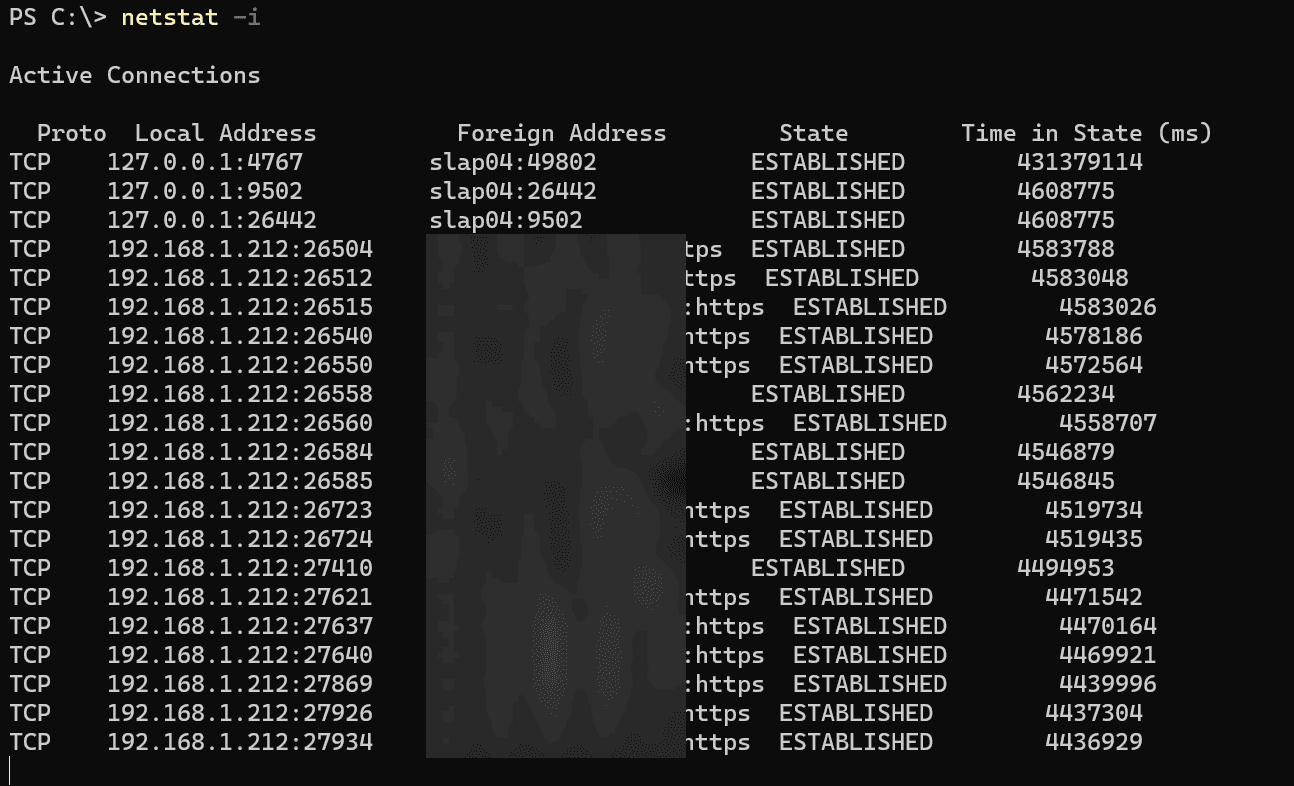Click TCP in the 127.0.0.1:4767 row
This screenshot has width=1294, height=786.
coord(30,162)
